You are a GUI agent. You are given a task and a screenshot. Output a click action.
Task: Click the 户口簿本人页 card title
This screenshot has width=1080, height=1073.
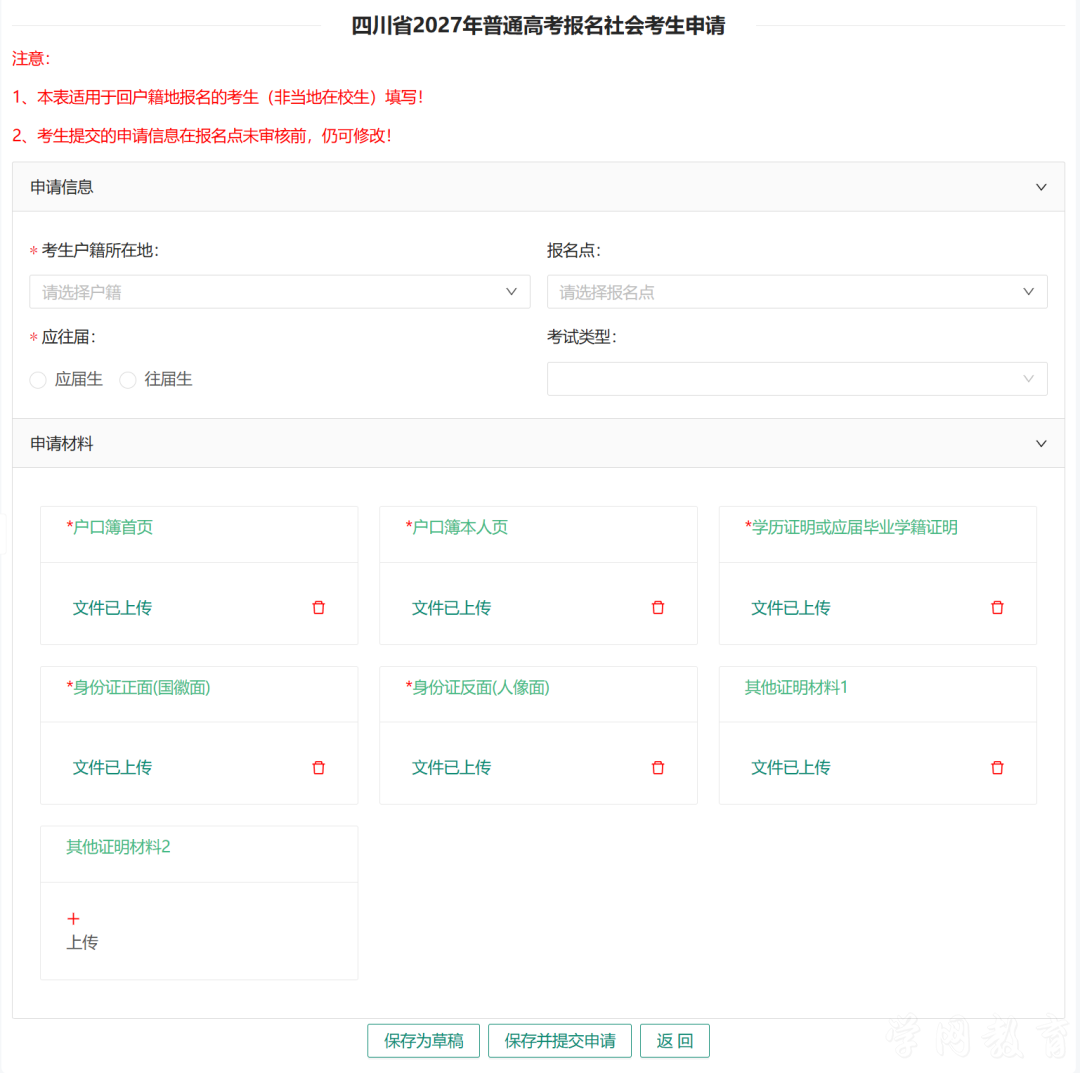point(457,528)
